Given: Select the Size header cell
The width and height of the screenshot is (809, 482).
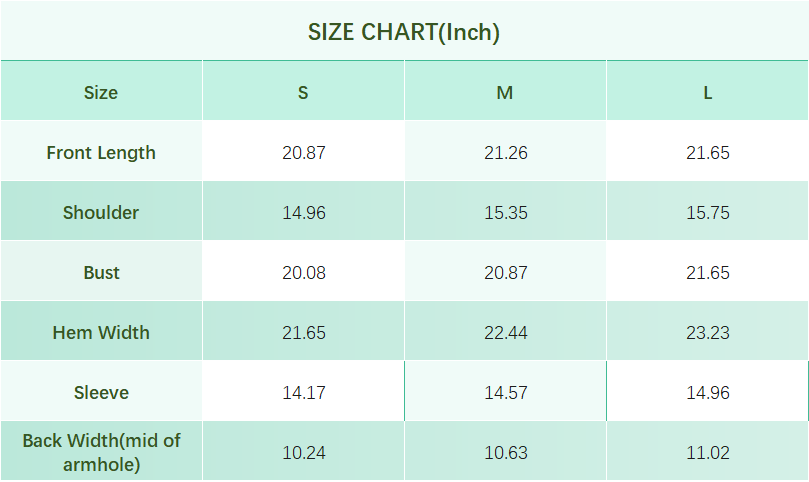Looking at the screenshot, I should (101, 93).
